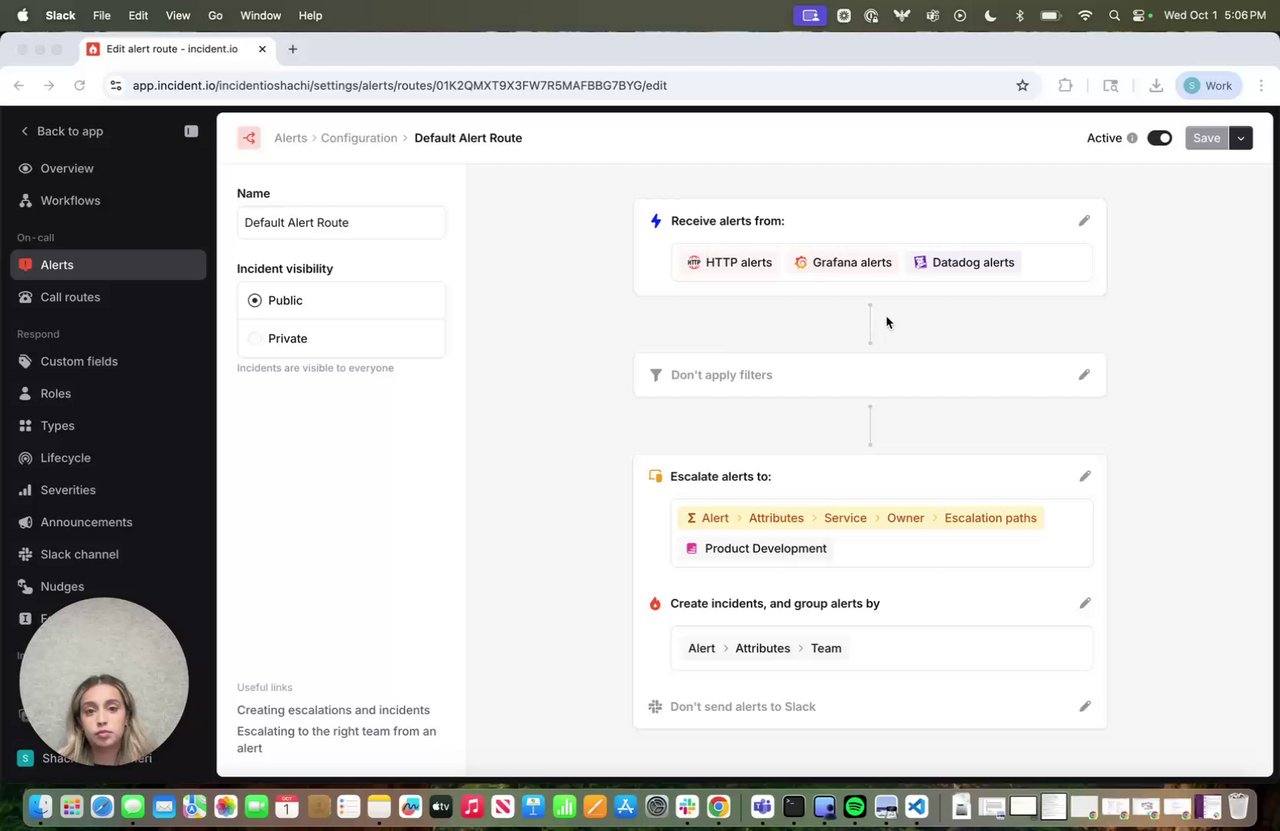Viewport: 1280px width, 831px height.
Task: Open Types in sidebar
Action: [108, 425]
